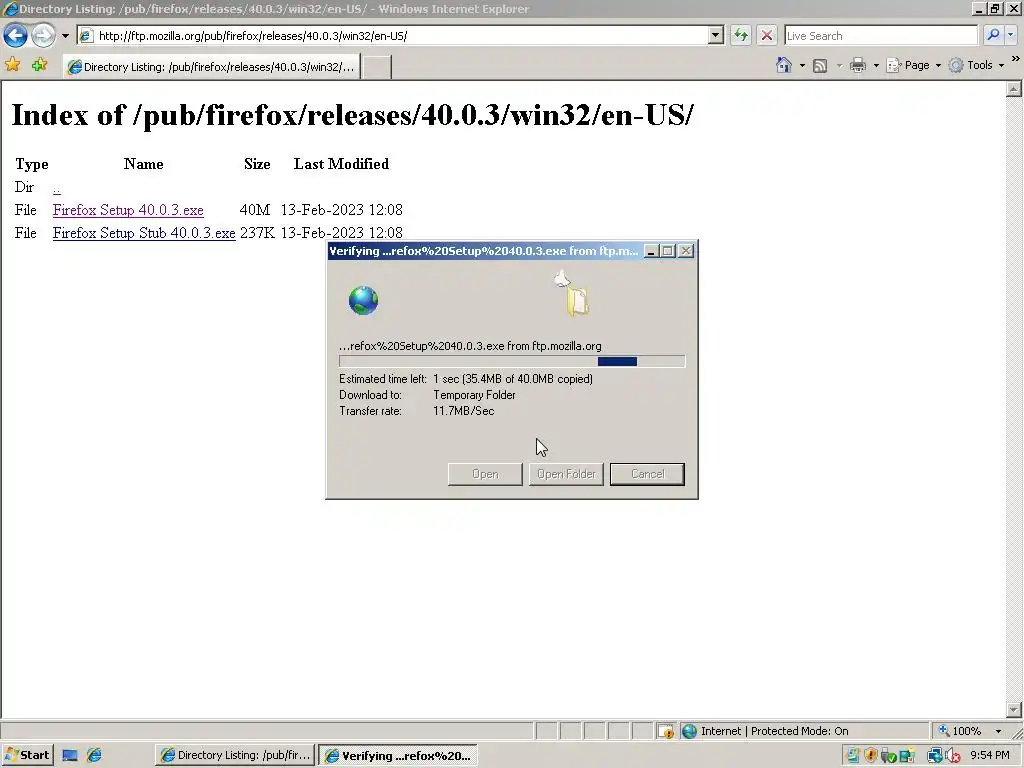Viewport: 1024px width, 768px height.
Task: Click the Add to Favorites icon
Action: pyautogui.click(x=39, y=65)
